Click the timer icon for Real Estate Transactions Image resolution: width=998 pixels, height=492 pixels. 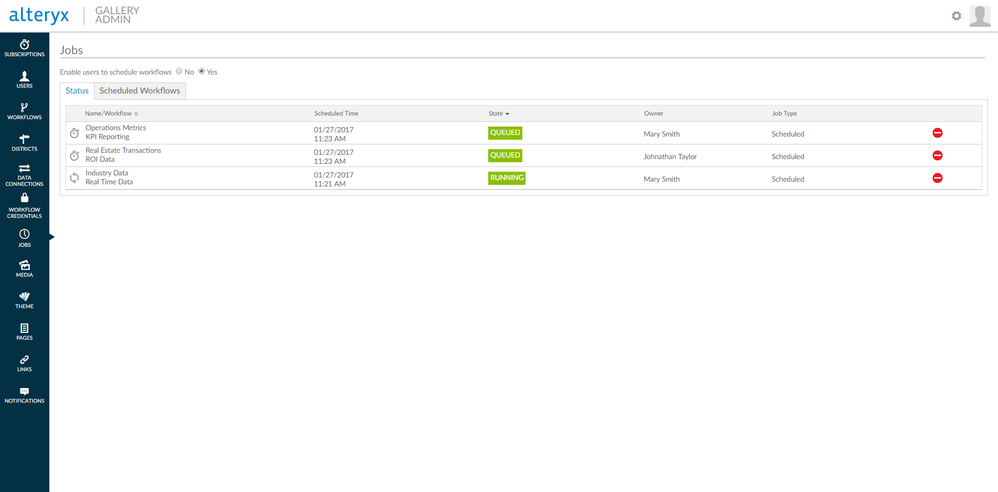(x=74, y=155)
